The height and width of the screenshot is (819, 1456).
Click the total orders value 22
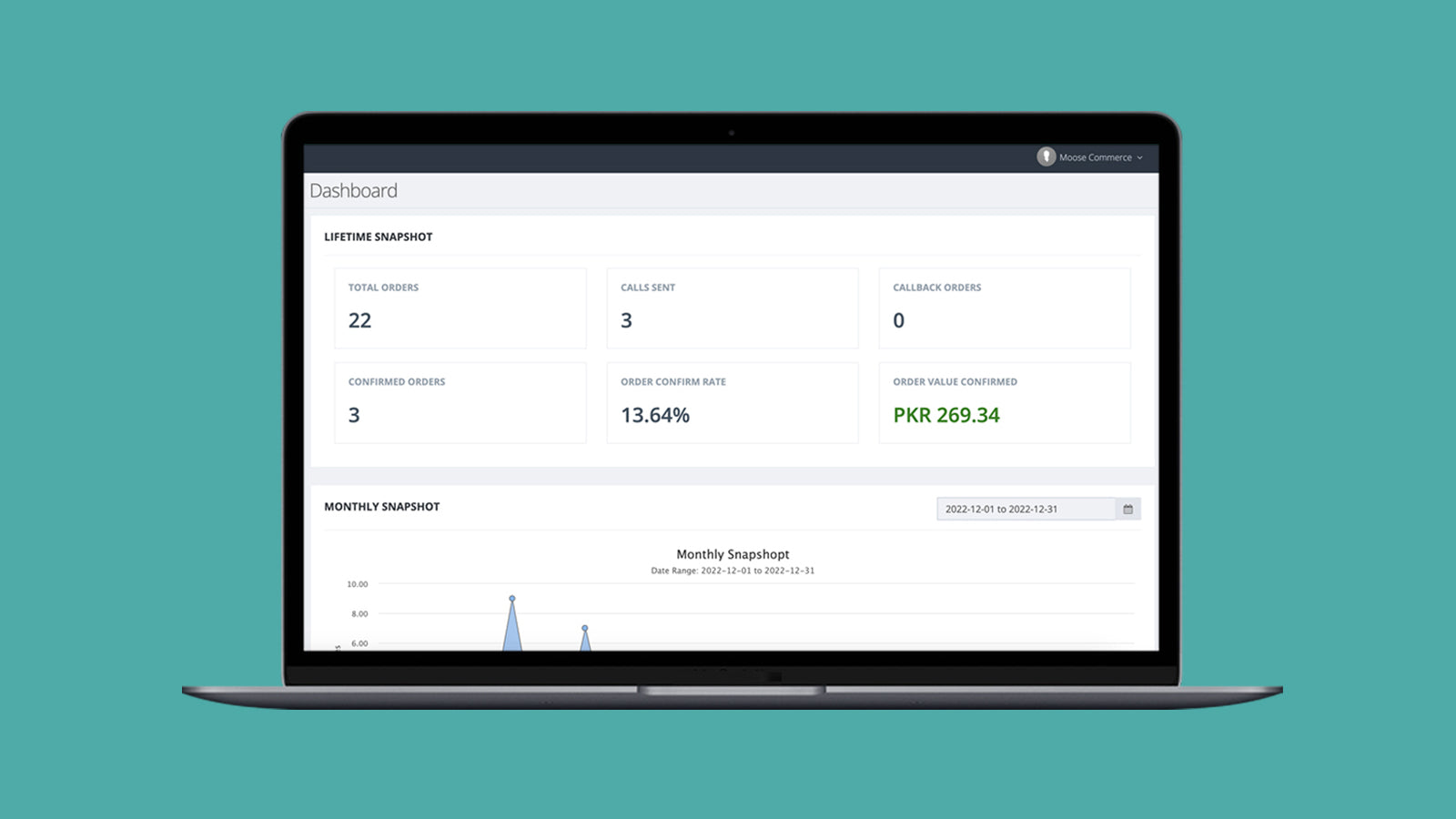[359, 320]
